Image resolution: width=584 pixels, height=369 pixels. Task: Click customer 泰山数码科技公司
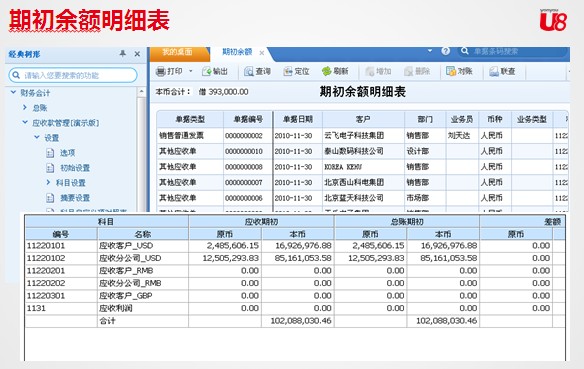[x=354, y=151]
